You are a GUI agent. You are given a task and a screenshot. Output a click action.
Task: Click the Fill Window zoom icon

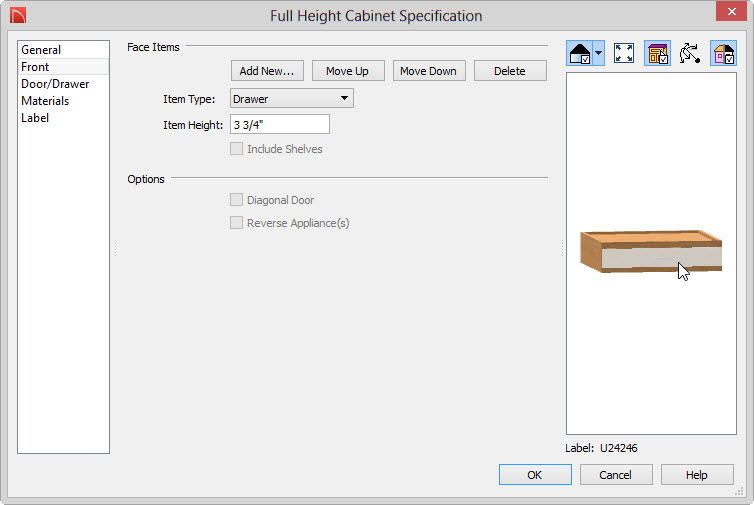coord(624,53)
